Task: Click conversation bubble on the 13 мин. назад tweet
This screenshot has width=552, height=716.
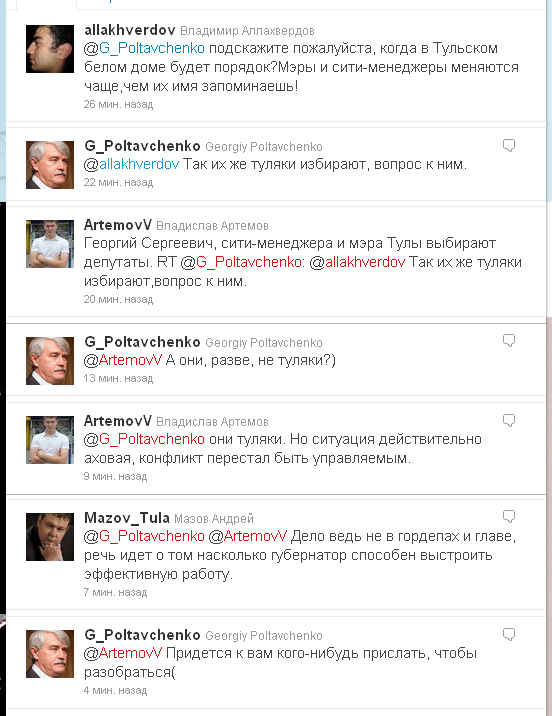Action: click(x=509, y=341)
